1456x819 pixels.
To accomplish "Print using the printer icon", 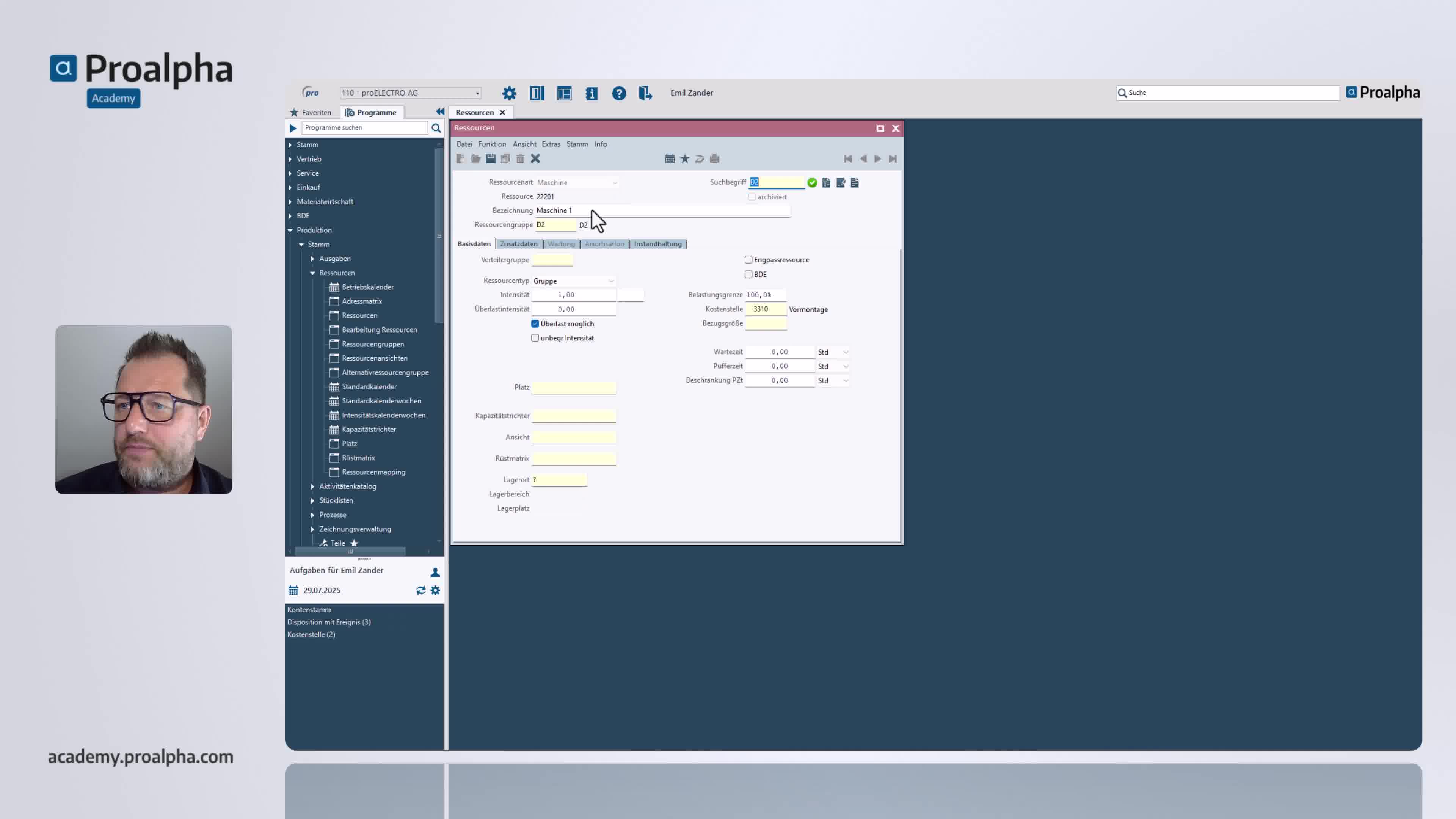I will coord(714,158).
